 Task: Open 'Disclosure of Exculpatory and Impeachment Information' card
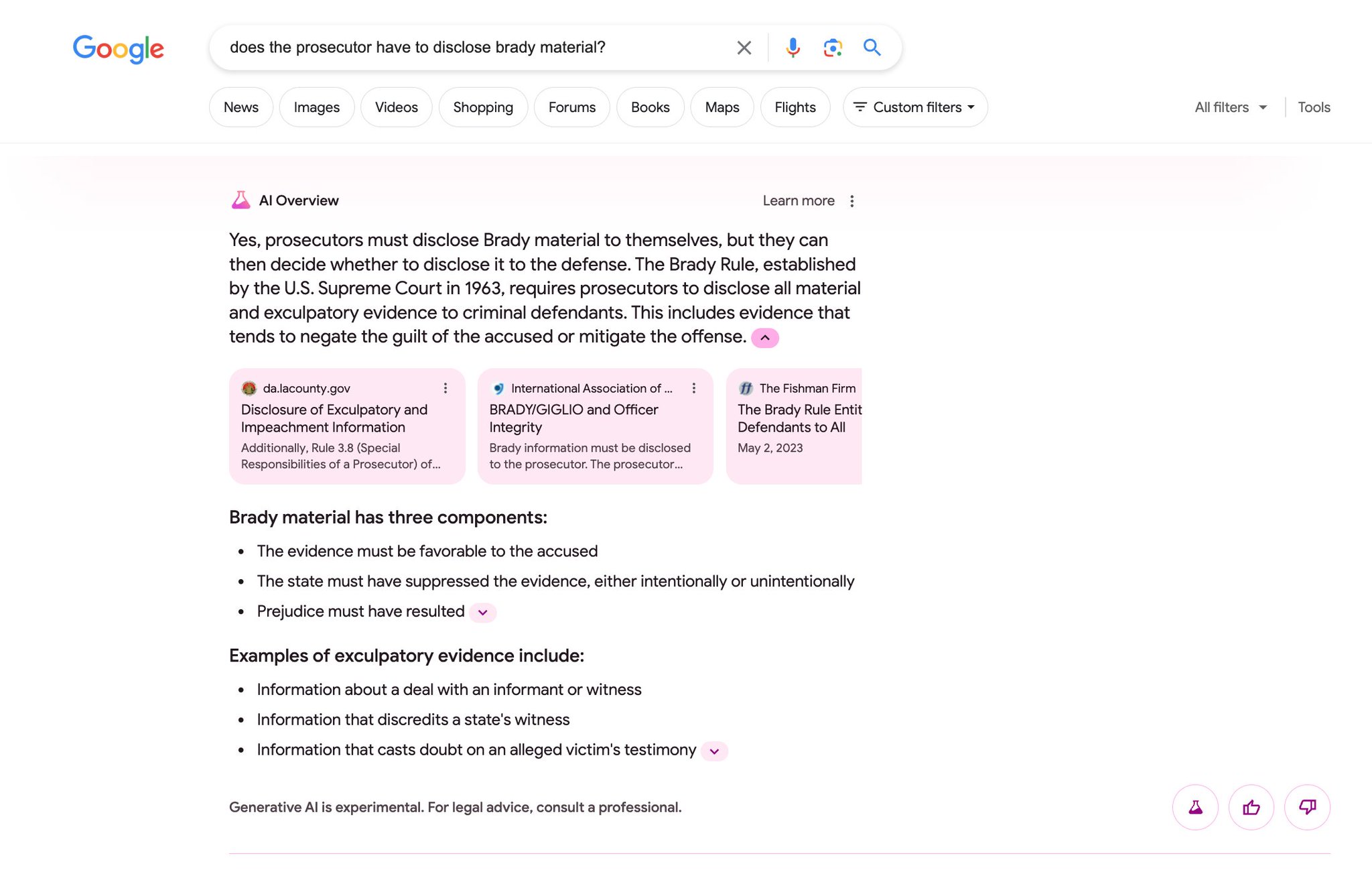[347, 426]
